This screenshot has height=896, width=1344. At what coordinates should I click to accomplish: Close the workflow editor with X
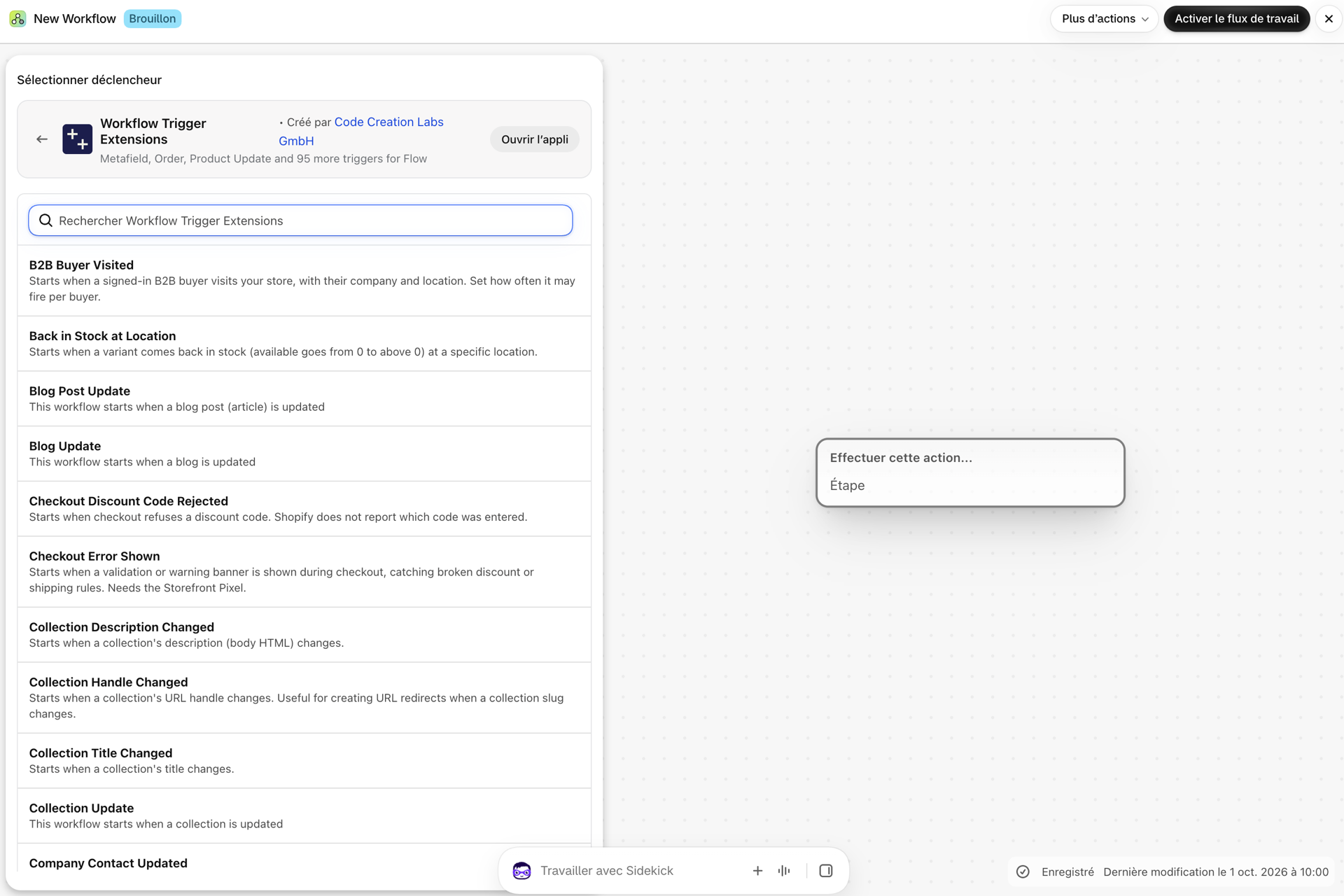point(1329,19)
